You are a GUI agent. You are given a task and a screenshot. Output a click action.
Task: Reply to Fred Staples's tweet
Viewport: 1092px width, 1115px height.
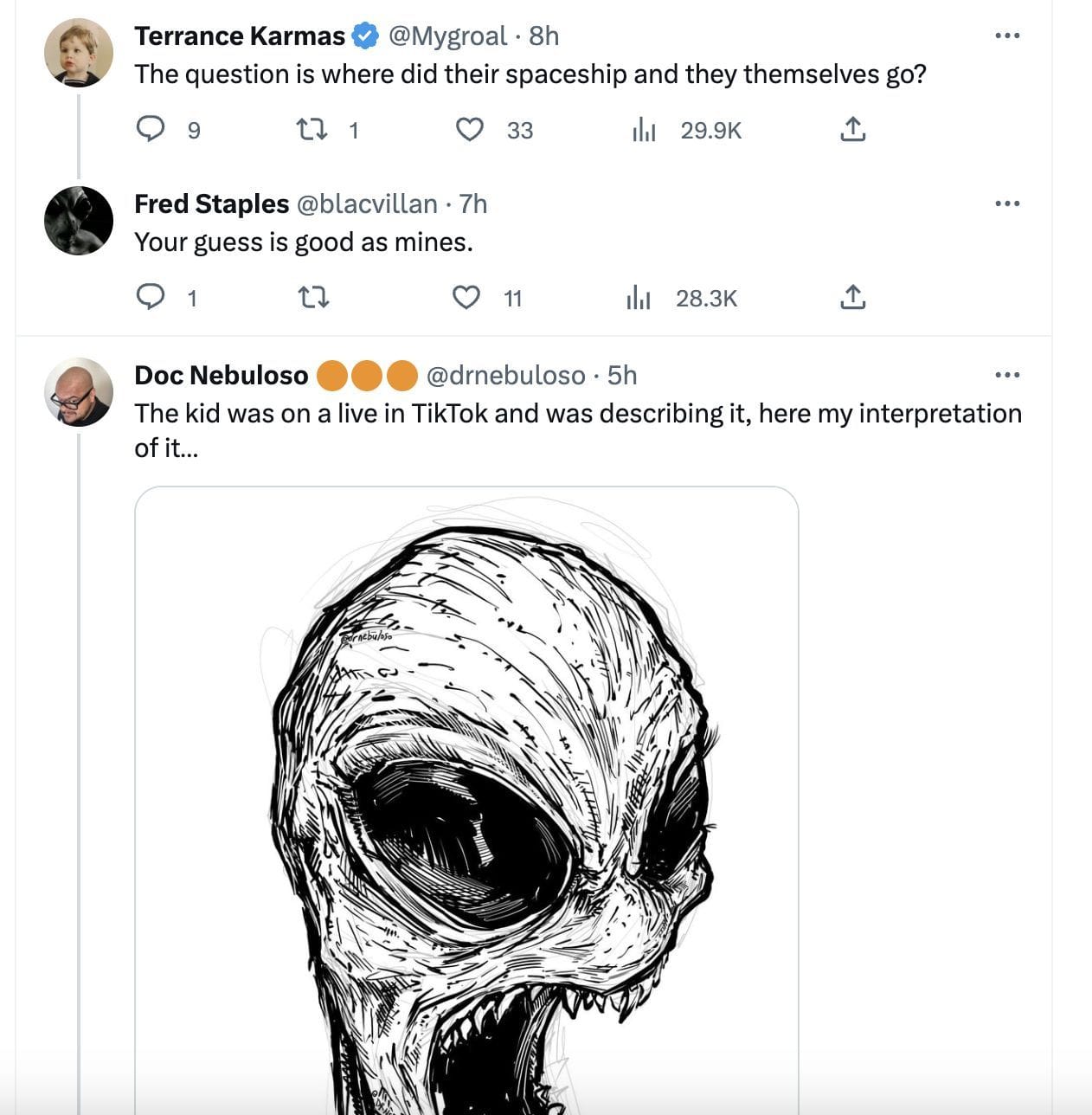click(x=151, y=298)
